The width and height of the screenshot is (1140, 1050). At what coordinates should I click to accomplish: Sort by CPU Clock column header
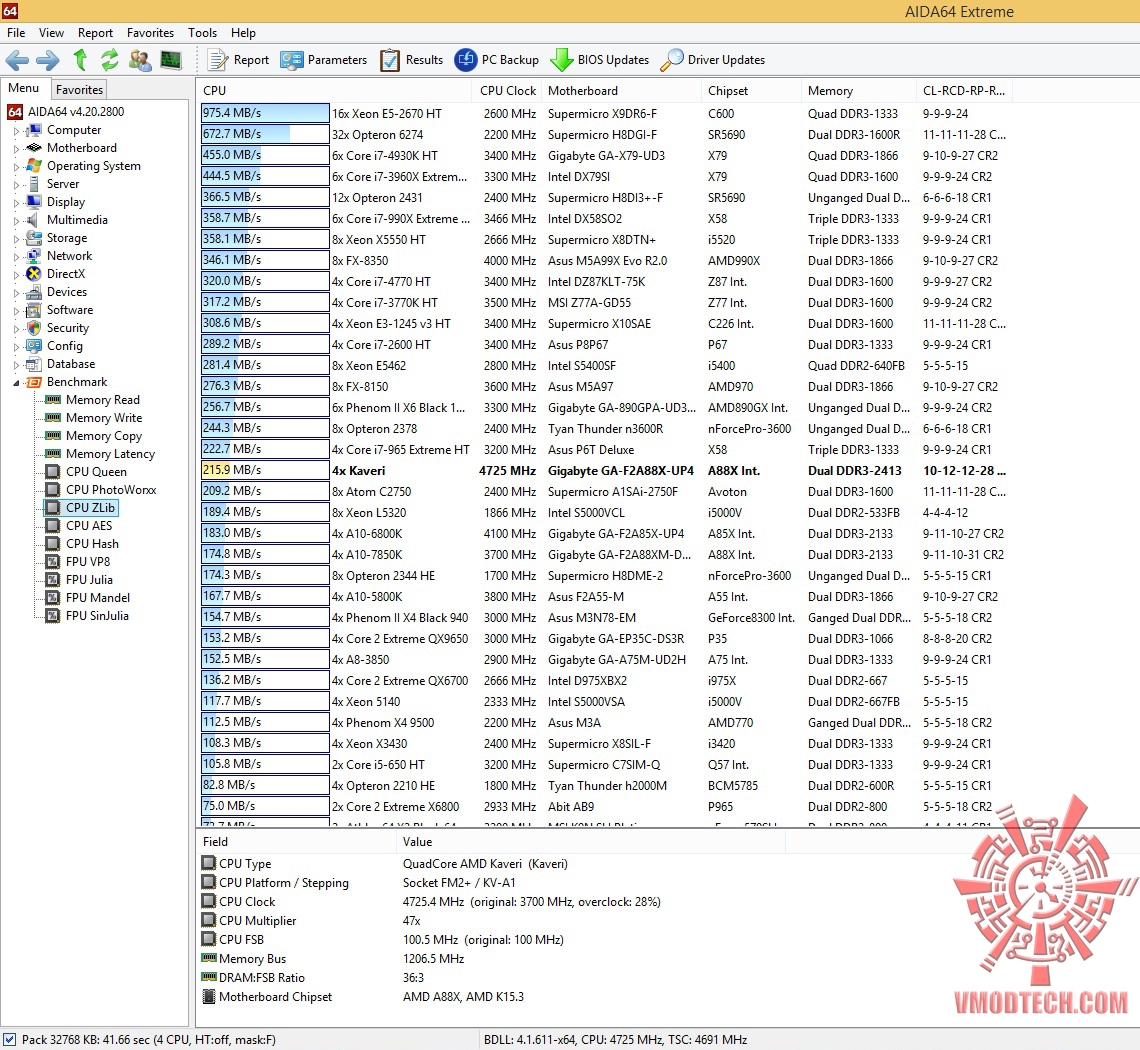coord(507,90)
